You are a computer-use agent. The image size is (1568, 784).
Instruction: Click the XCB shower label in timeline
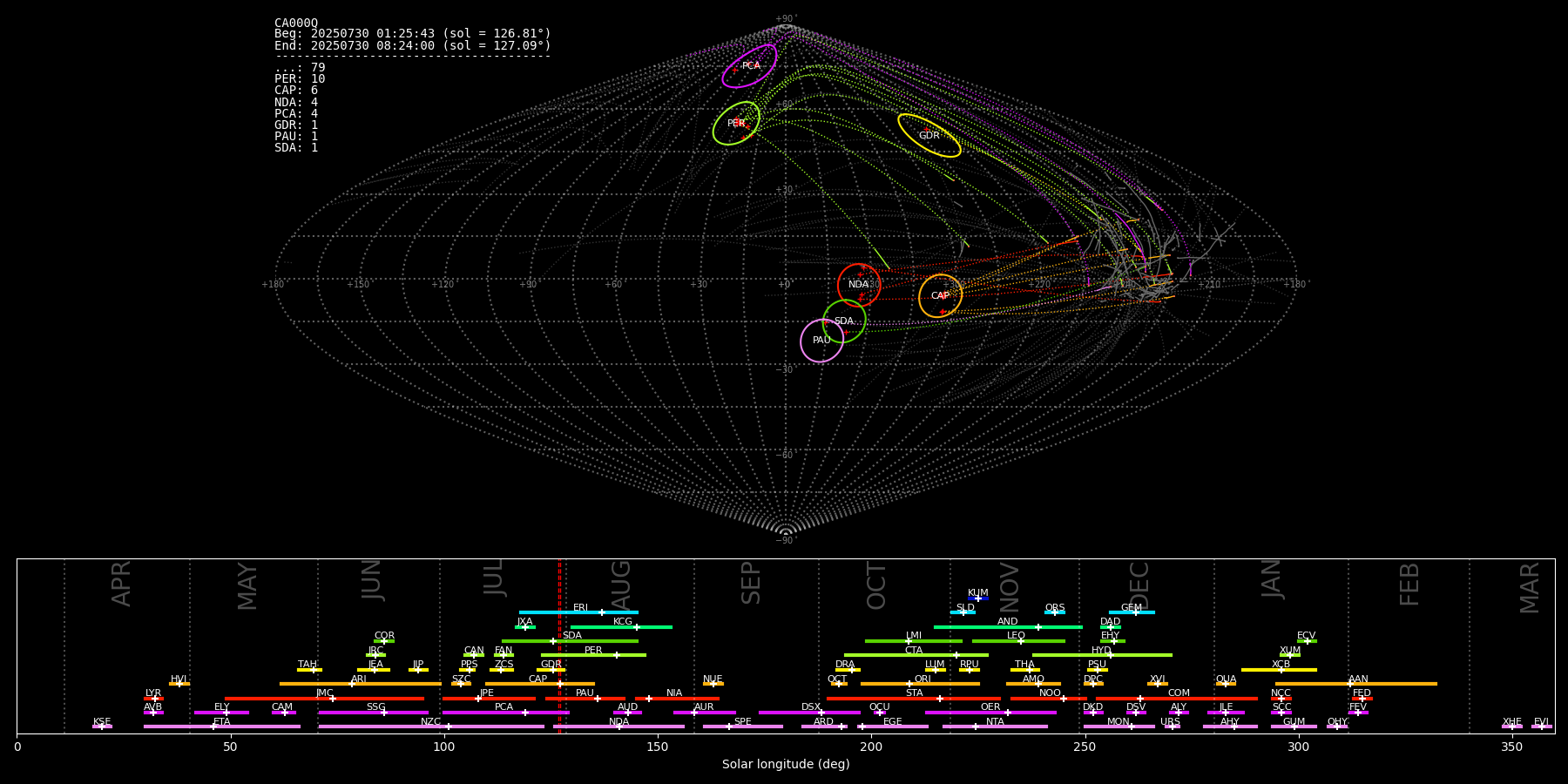click(1281, 665)
